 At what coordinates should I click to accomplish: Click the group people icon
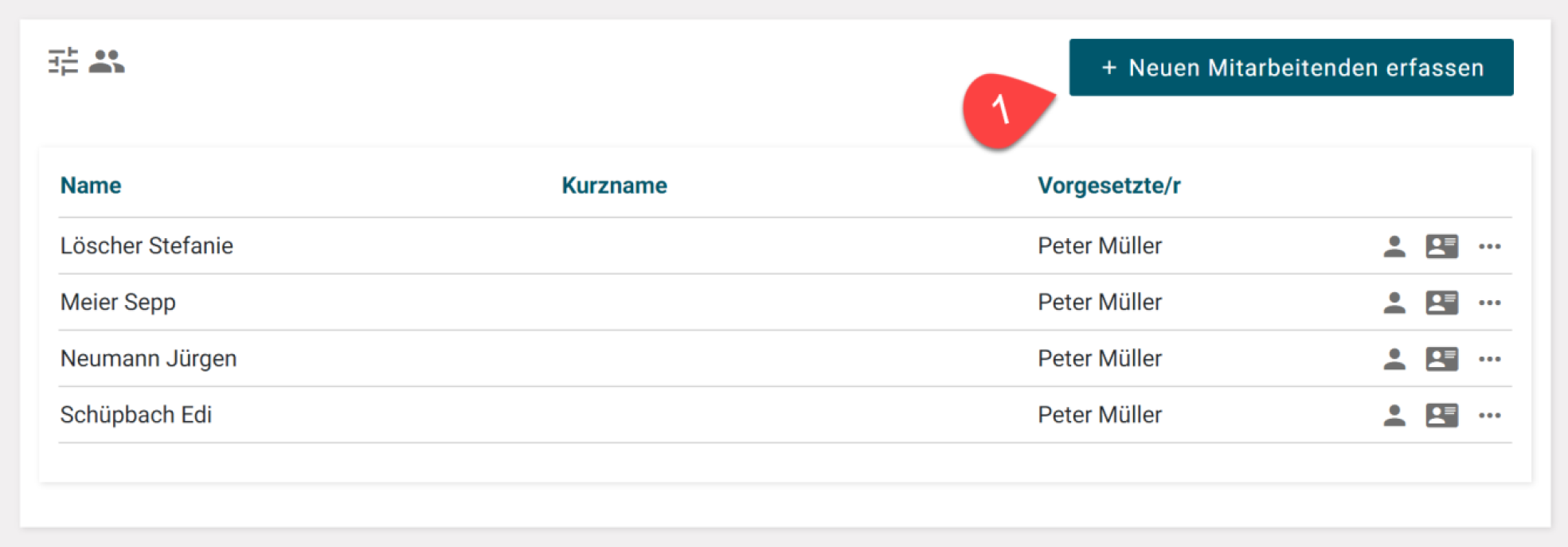click(x=107, y=61)
